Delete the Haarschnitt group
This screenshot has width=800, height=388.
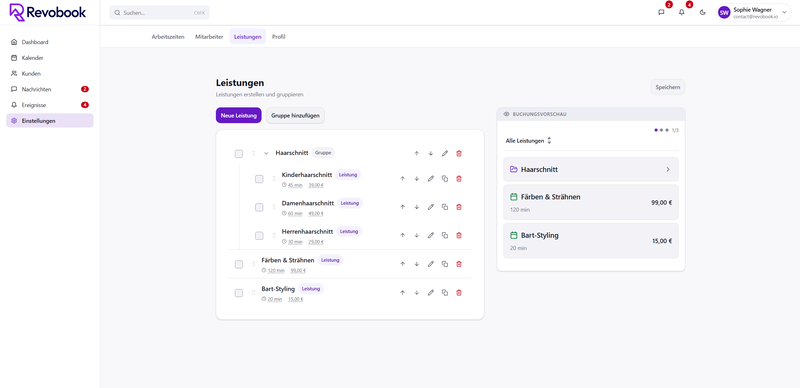coord(459,153)
